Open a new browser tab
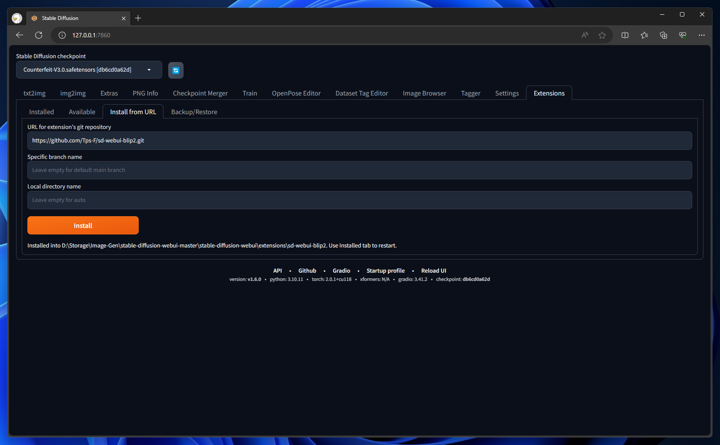The height and width of the screenshot is (445, 720). coord(138,18)
